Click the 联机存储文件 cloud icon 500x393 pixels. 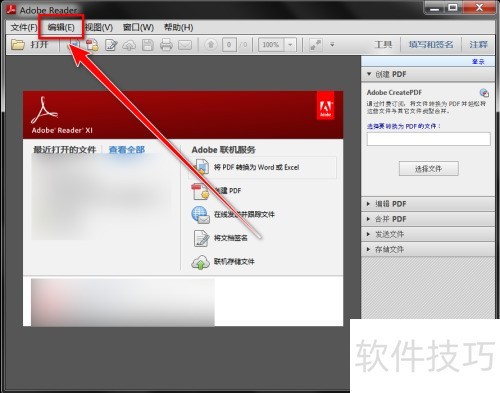[x=200, y=262]
